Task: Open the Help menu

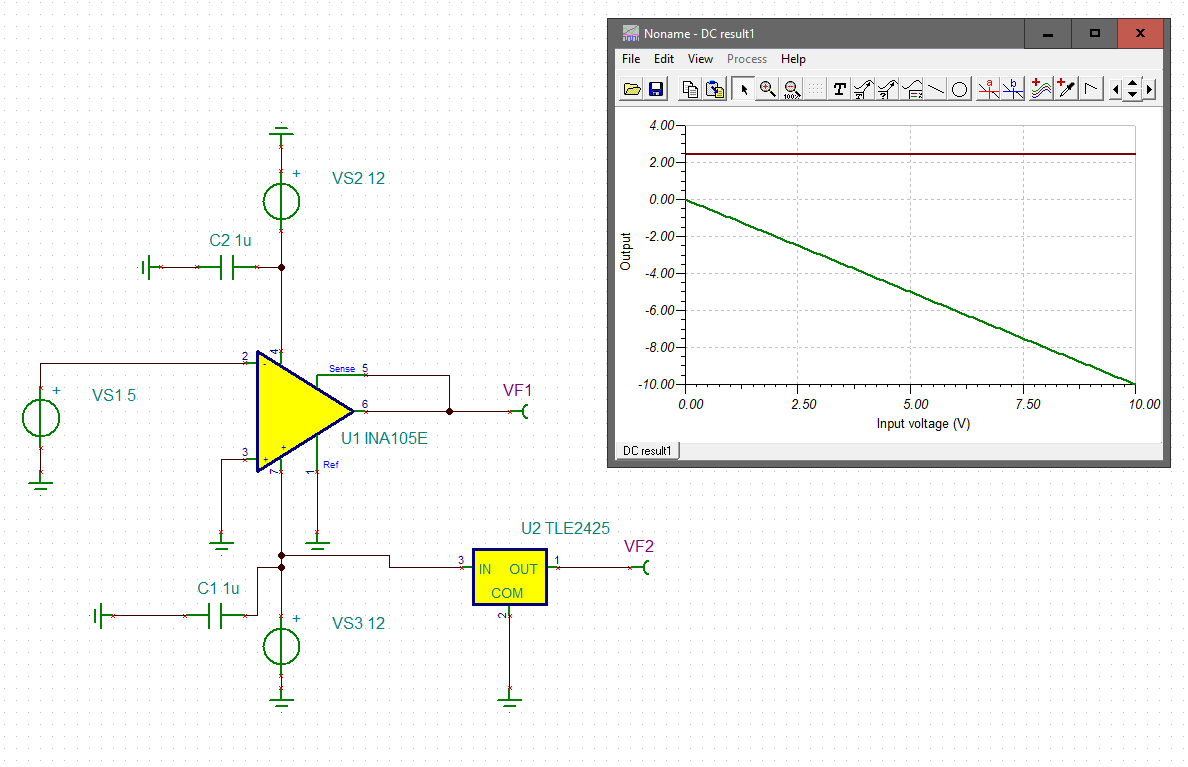Action: (793, 59)
